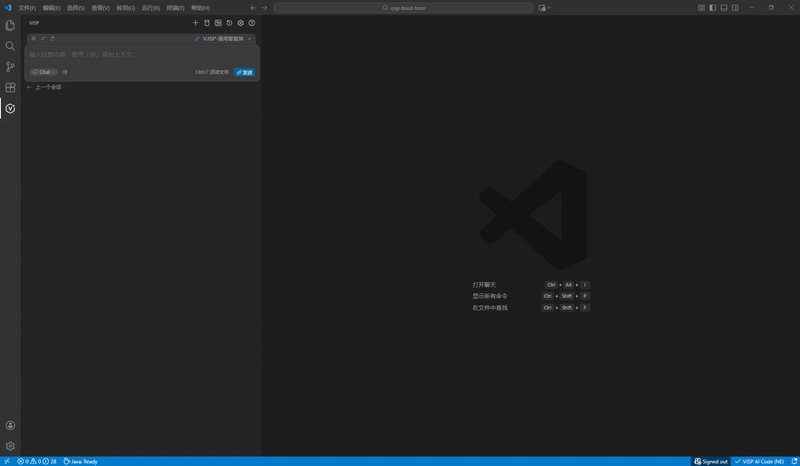800x466 pixels.
Task: Toggle secondary side bar visibility
Action: click(735, 8)
